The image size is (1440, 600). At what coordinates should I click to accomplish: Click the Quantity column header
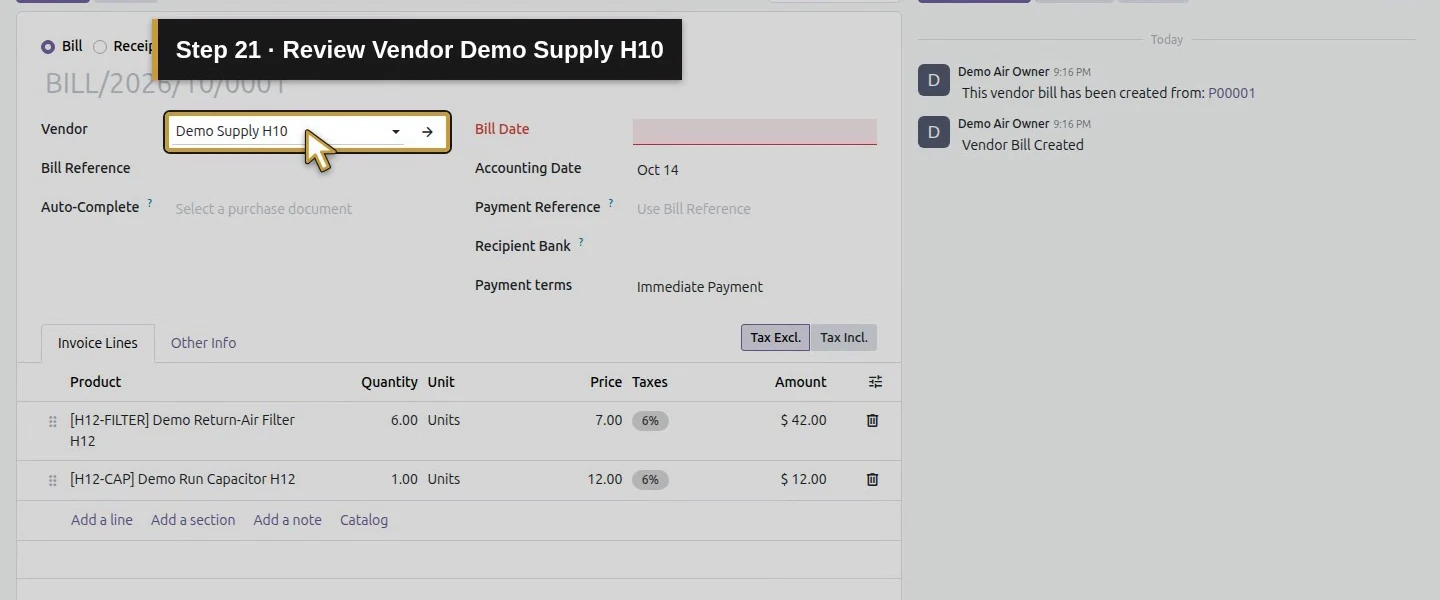point(389,382)
